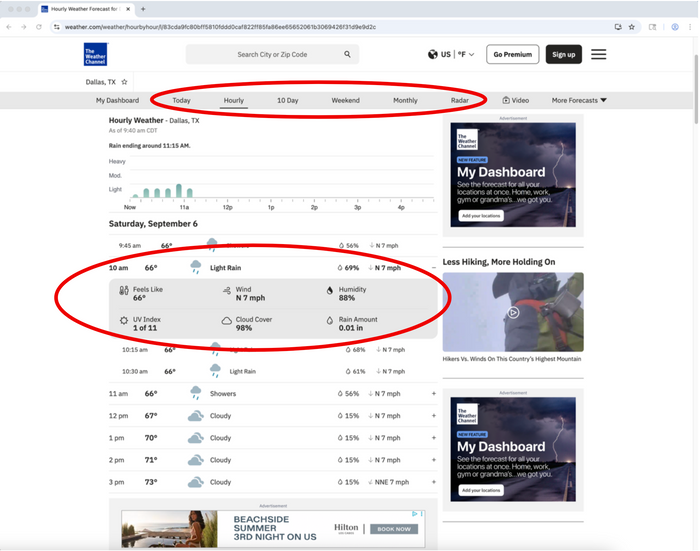Open the browser three-dot menu
The width and height of the screenshot is (700, 551).
[690, 27]
